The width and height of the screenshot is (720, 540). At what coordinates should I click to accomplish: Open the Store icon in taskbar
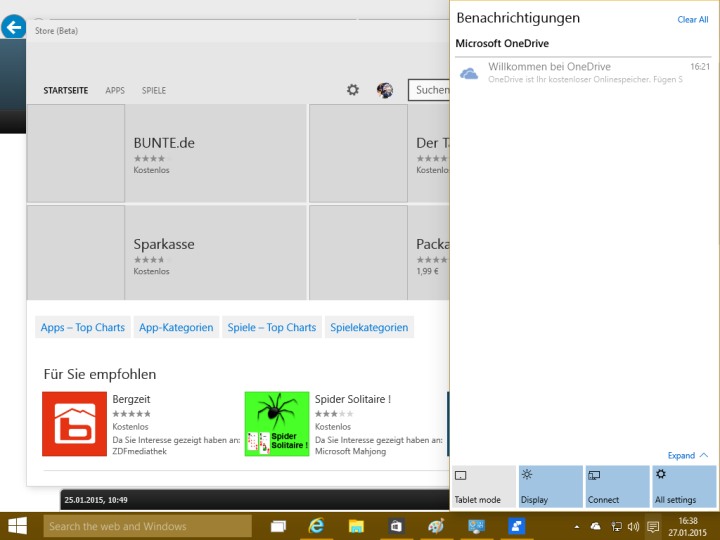395,526
